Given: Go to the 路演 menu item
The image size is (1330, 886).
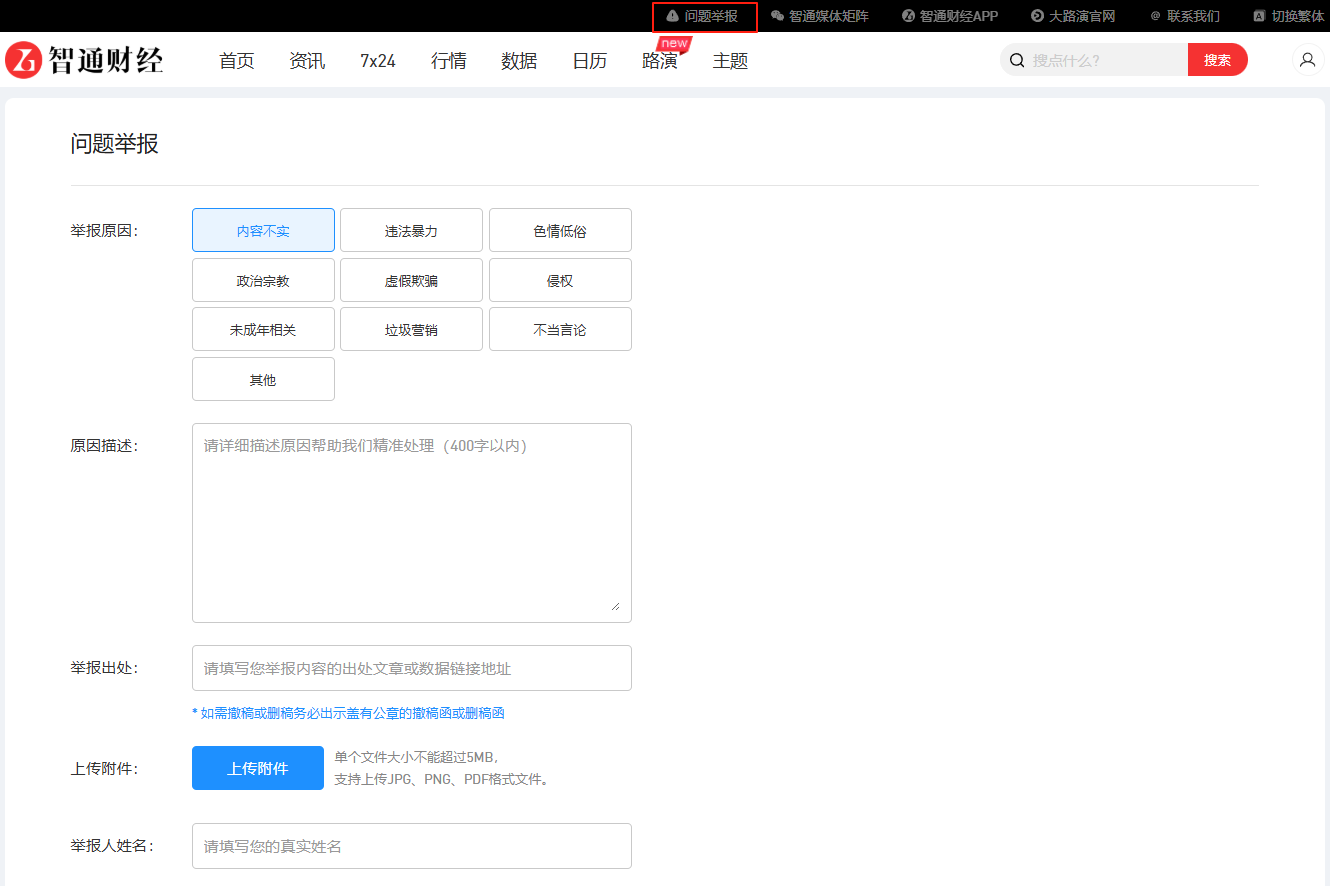Looking at the screenshot, I should click(x=659, y=61).
